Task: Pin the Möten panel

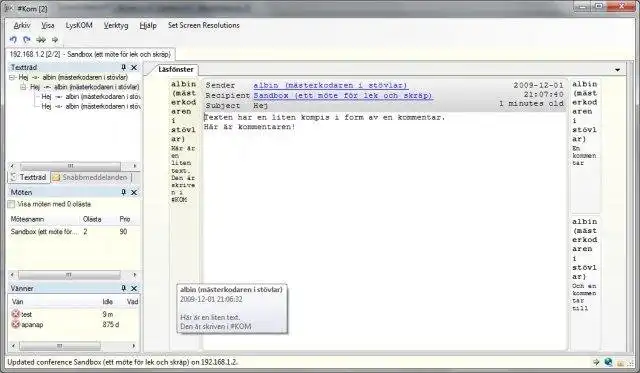Action: point(123,192)
